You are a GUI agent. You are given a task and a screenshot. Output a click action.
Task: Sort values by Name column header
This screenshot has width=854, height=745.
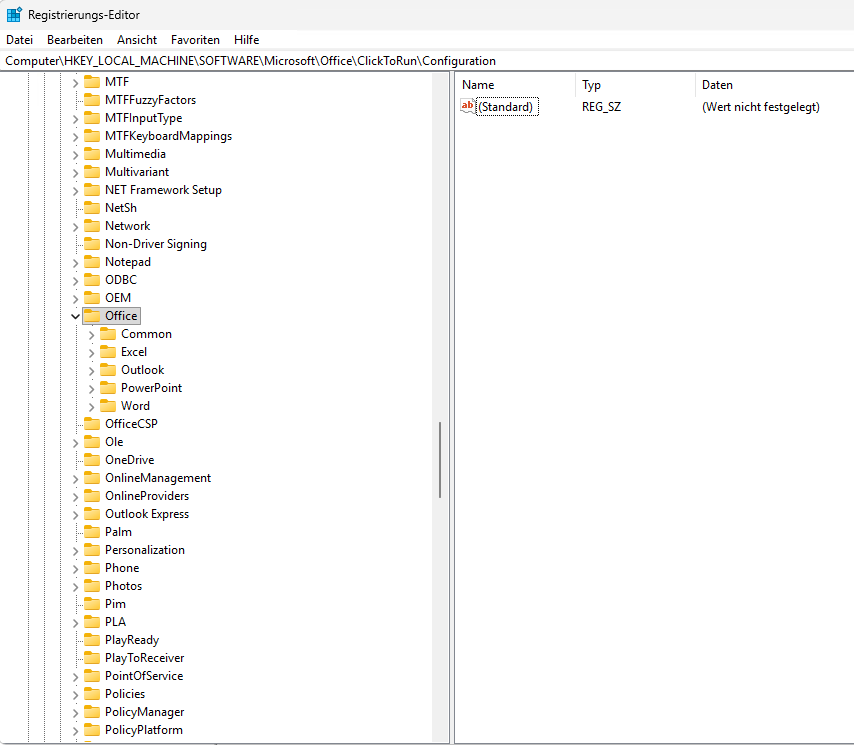(x=515, y=84)
